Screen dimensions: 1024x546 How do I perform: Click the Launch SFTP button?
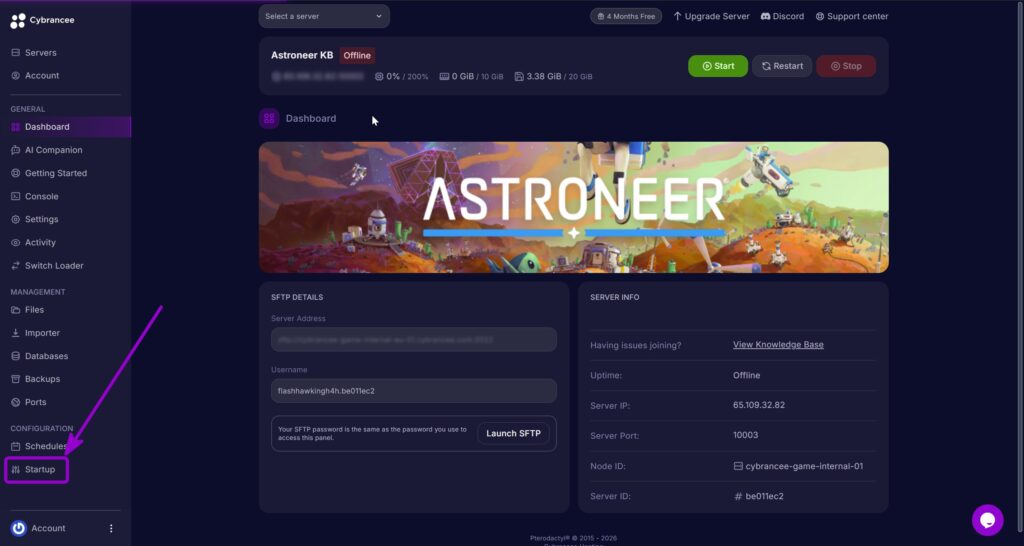[x=513, y=434]
